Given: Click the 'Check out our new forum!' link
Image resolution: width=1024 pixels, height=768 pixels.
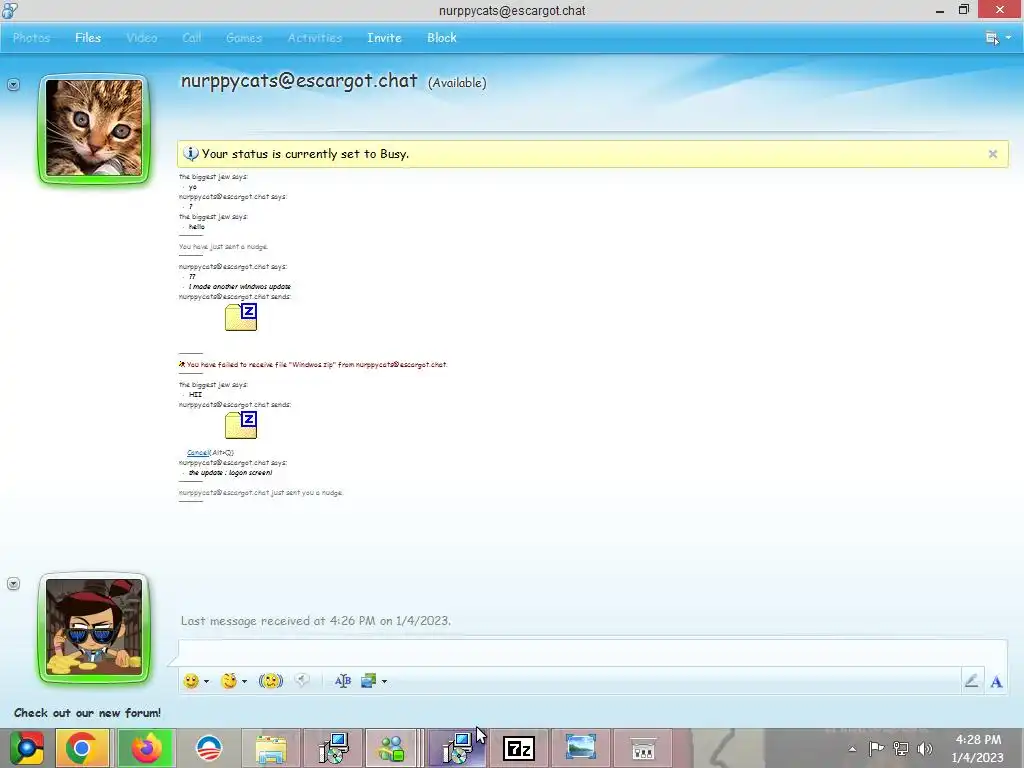Looking at the screenshot, I should coord(88,712).
